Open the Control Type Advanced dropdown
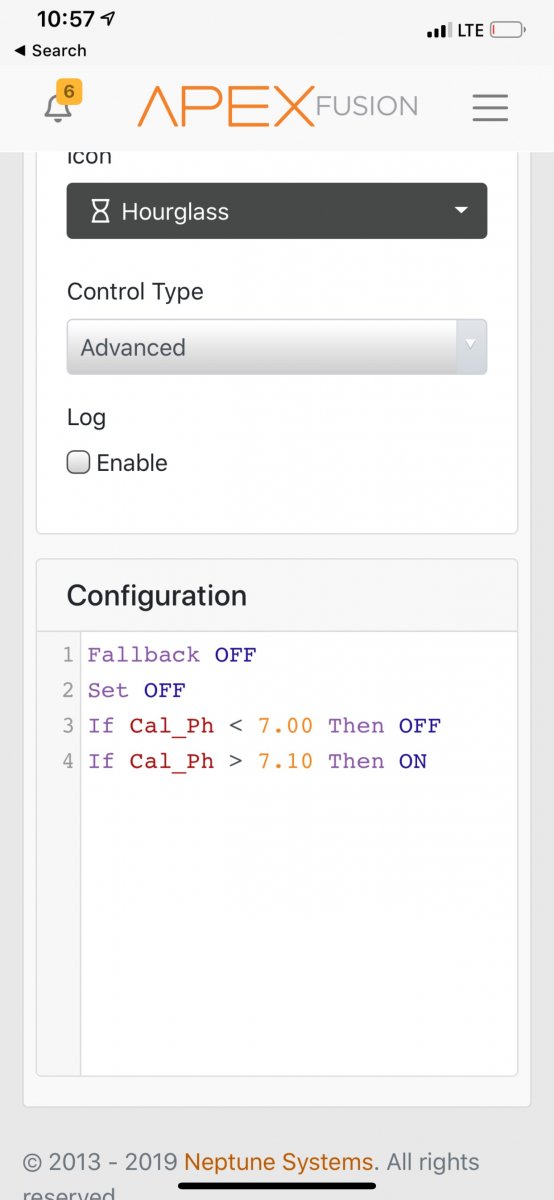The width and height of the screenshot is (554, 1200). tap(277, 347)
